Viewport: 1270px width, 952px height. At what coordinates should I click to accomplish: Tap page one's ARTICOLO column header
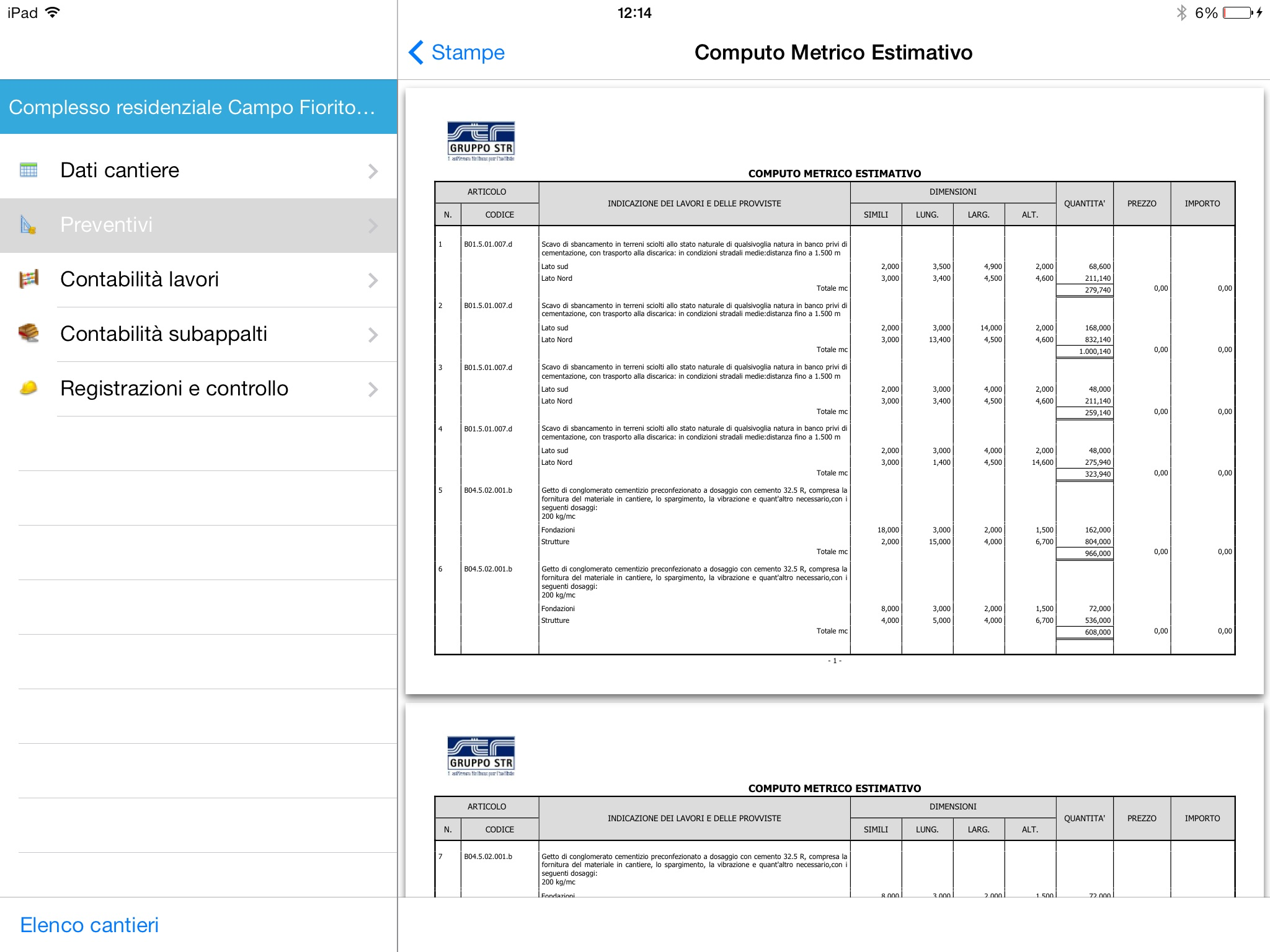point(487,192)
